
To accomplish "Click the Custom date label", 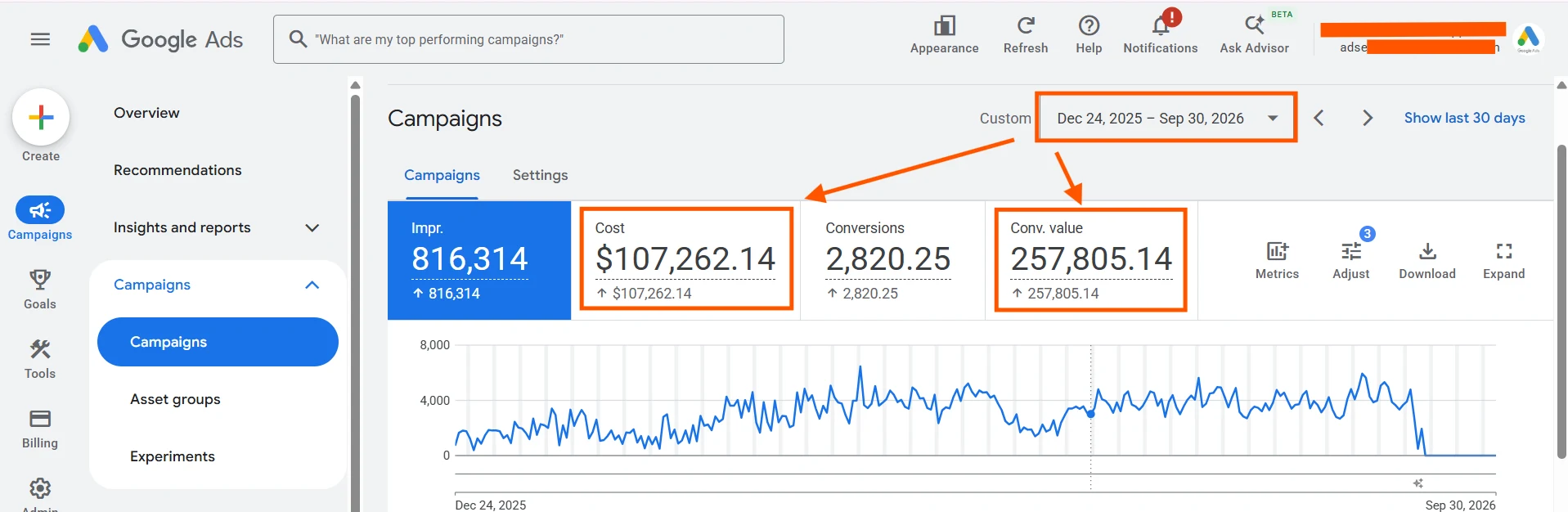I will [1005, 118].
